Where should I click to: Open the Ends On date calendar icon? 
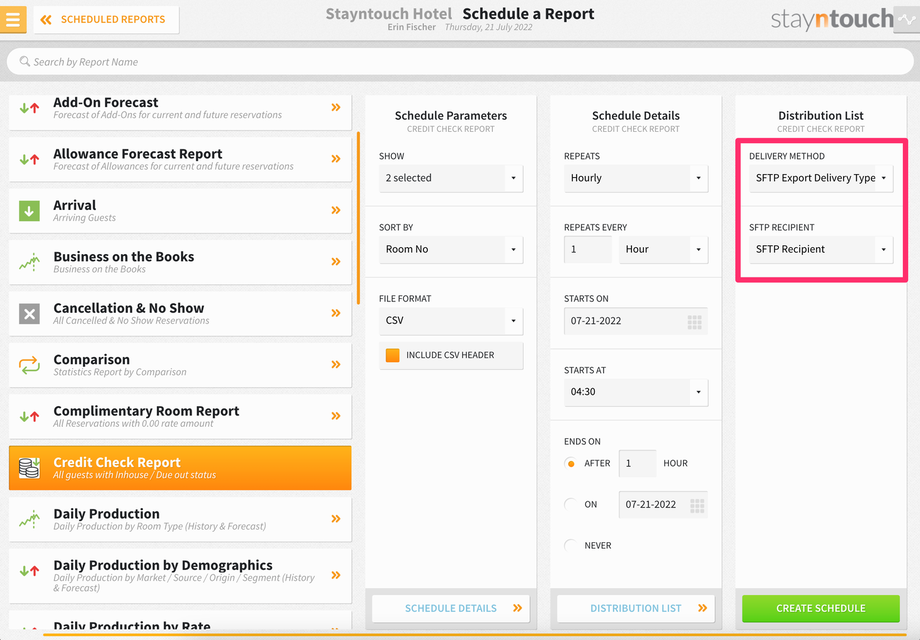(x=697, y=506)
